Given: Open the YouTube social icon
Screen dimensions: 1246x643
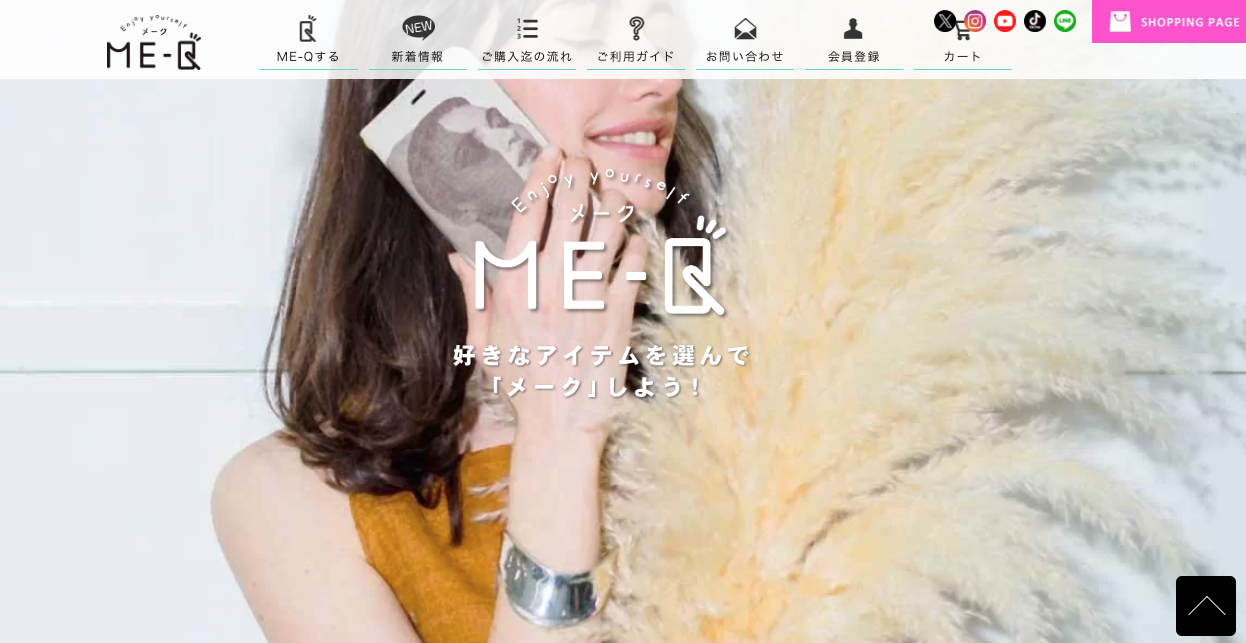Looking at the screenshot, I should point(1005,21).
